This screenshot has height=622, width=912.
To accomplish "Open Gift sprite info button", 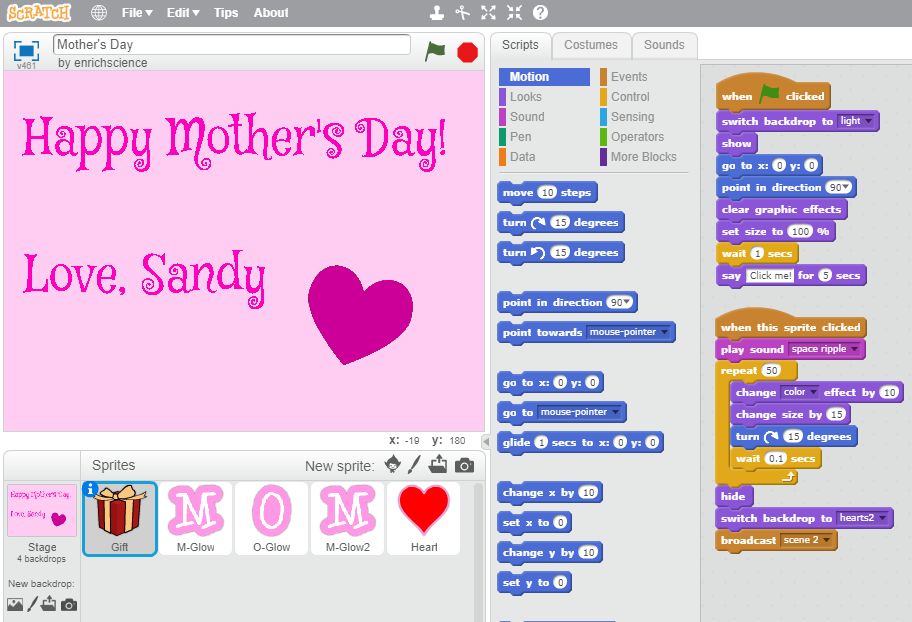I will tap(91, 489).
